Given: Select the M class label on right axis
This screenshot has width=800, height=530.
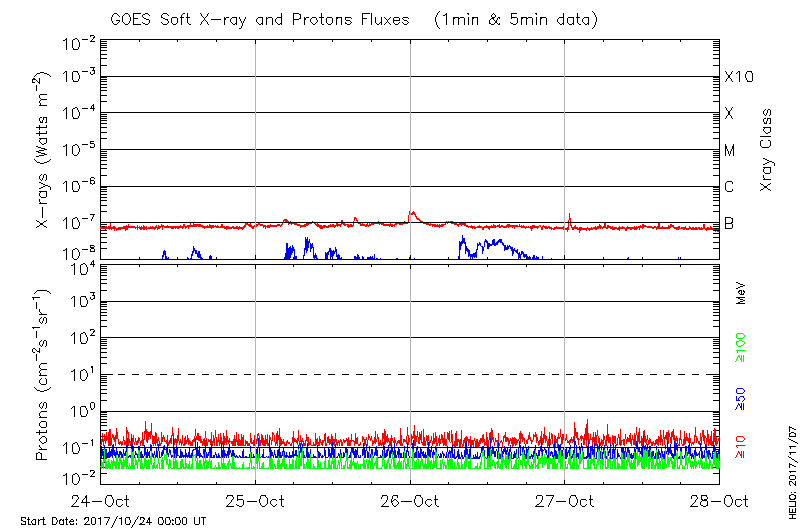Looking at the screenshot, I should (x=730, y=151).
